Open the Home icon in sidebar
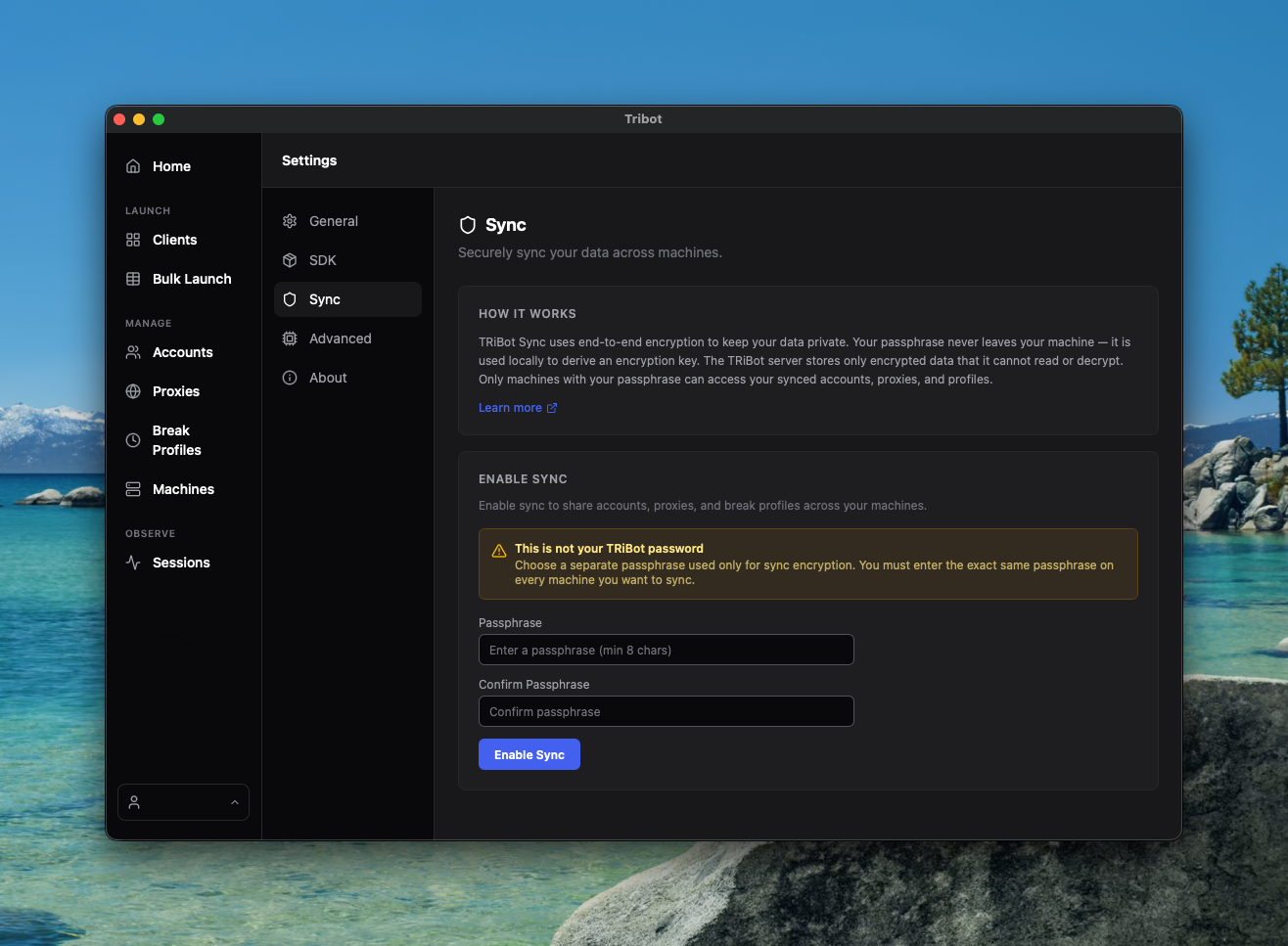The height and width of the screenshot is (946, 1288). 133,166
